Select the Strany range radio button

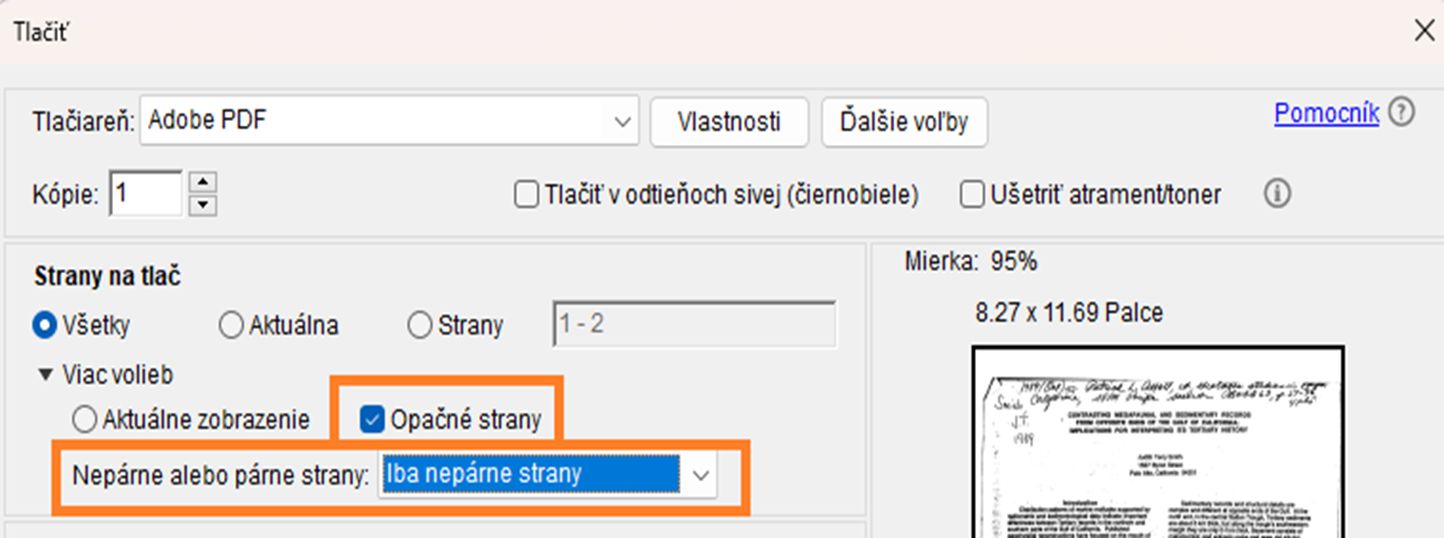point(421,325)
